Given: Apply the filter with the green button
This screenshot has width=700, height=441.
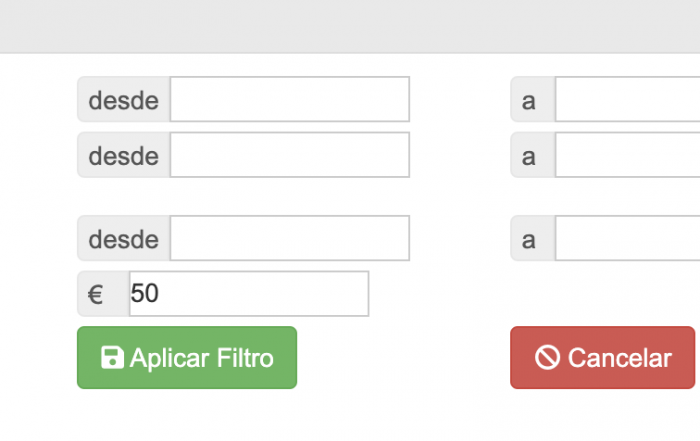Looking at the screenshot, I should (x=187, y=358).
